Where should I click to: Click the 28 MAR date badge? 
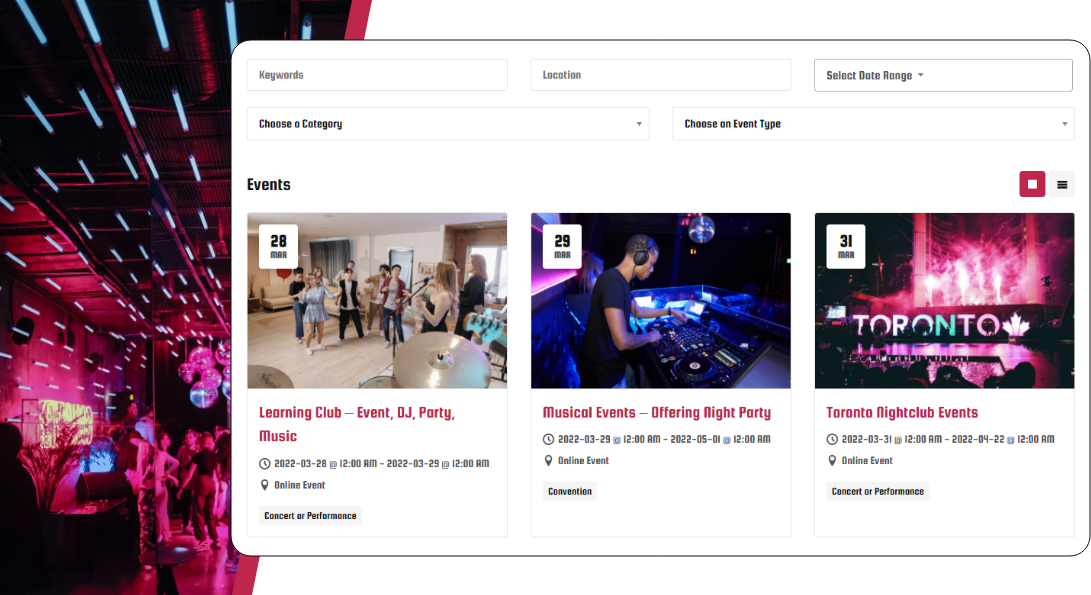coord(278,246)
